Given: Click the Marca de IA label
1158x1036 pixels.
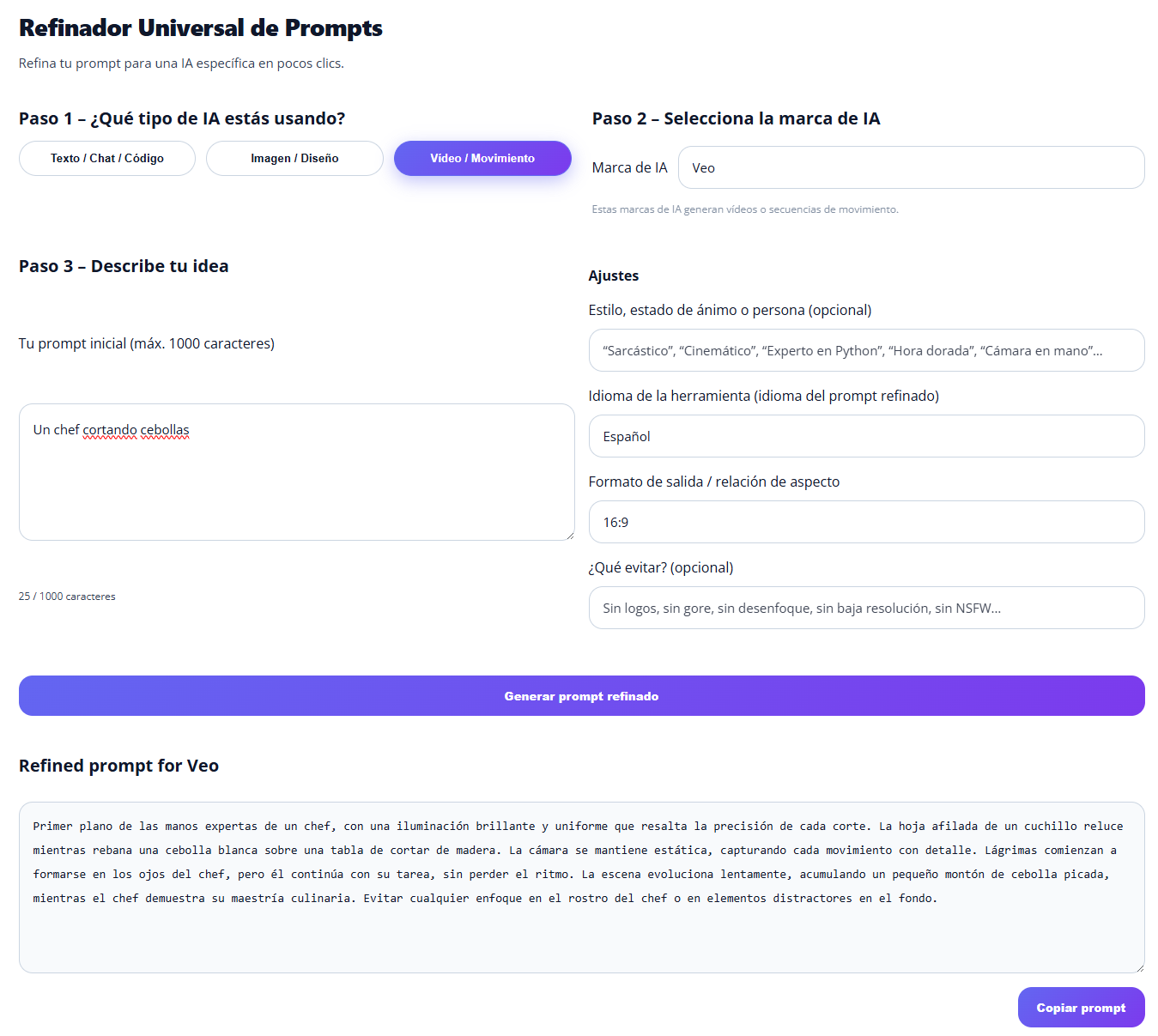Looking at the screenshot, I should coord(629,168).
